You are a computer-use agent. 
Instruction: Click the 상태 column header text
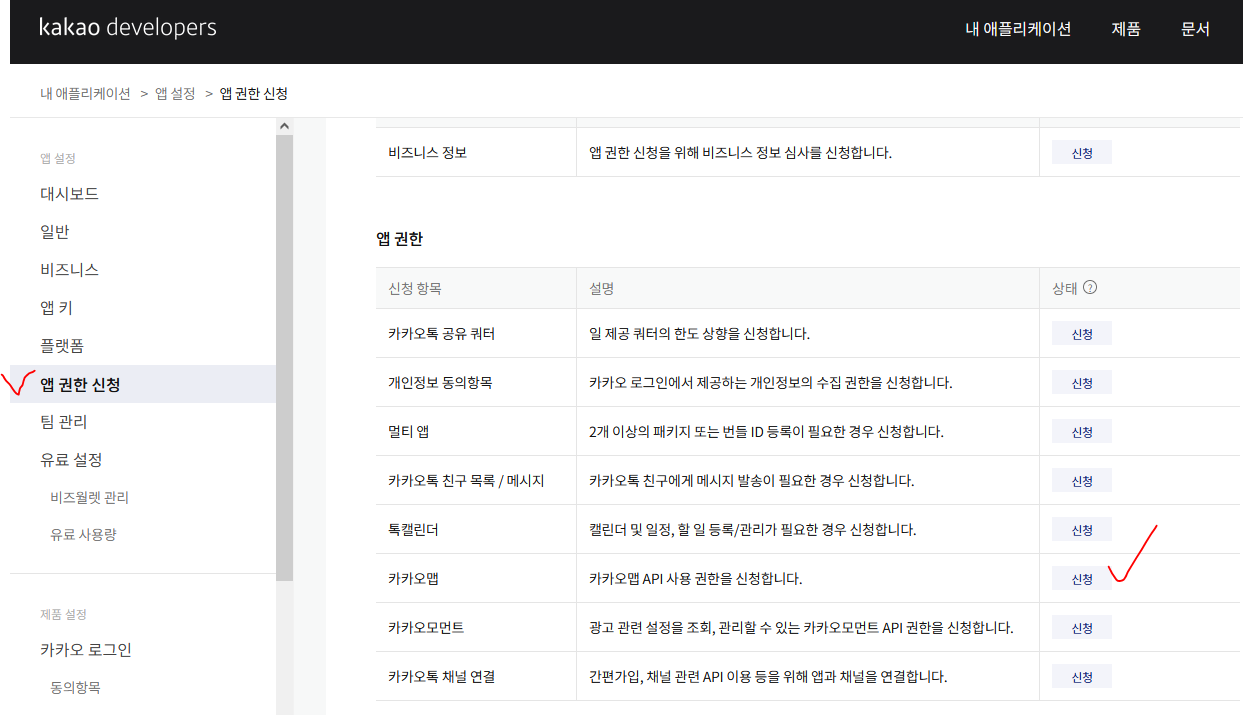[x=1064, y=288]
